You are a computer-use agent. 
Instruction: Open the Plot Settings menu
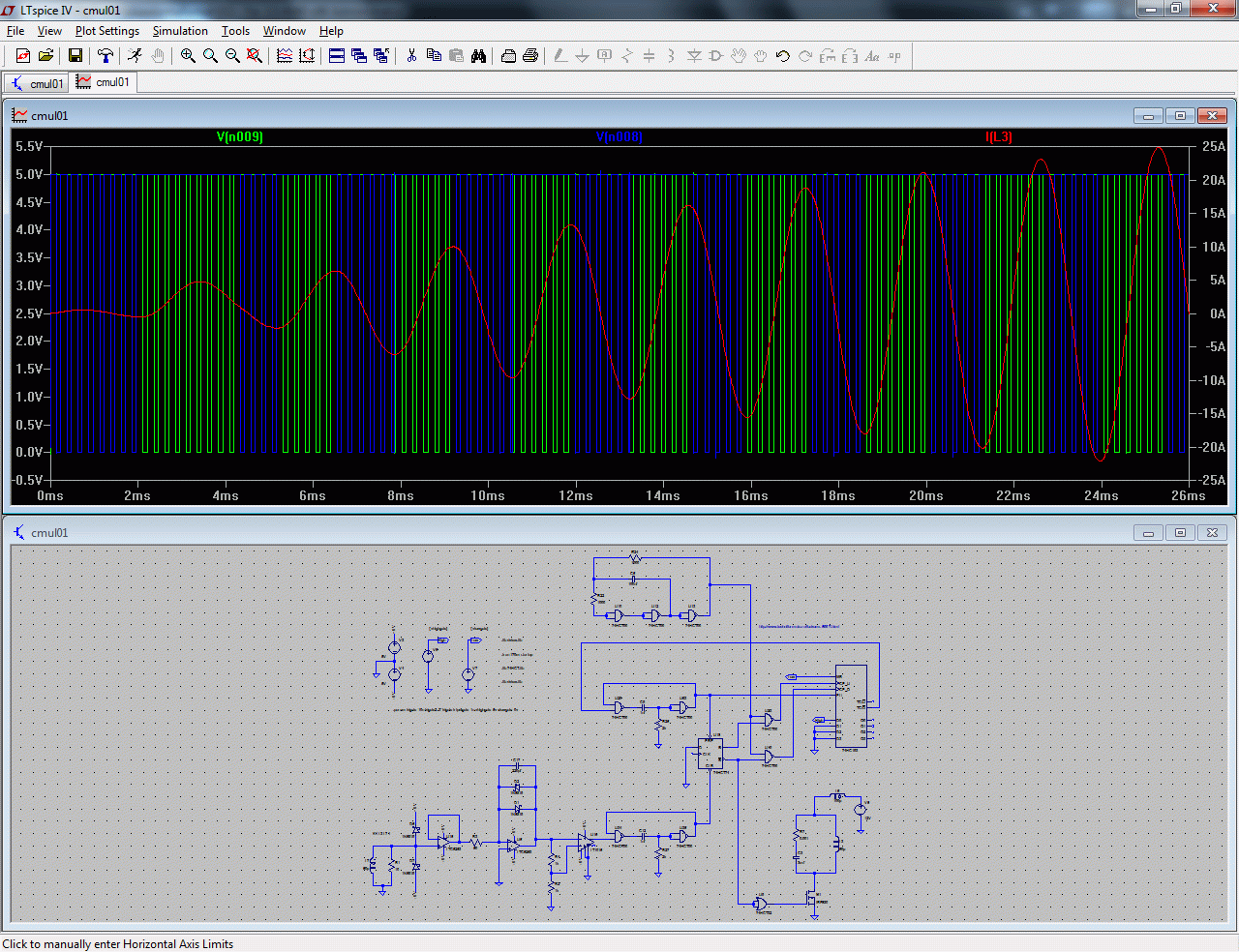click(x=106, y=31)
